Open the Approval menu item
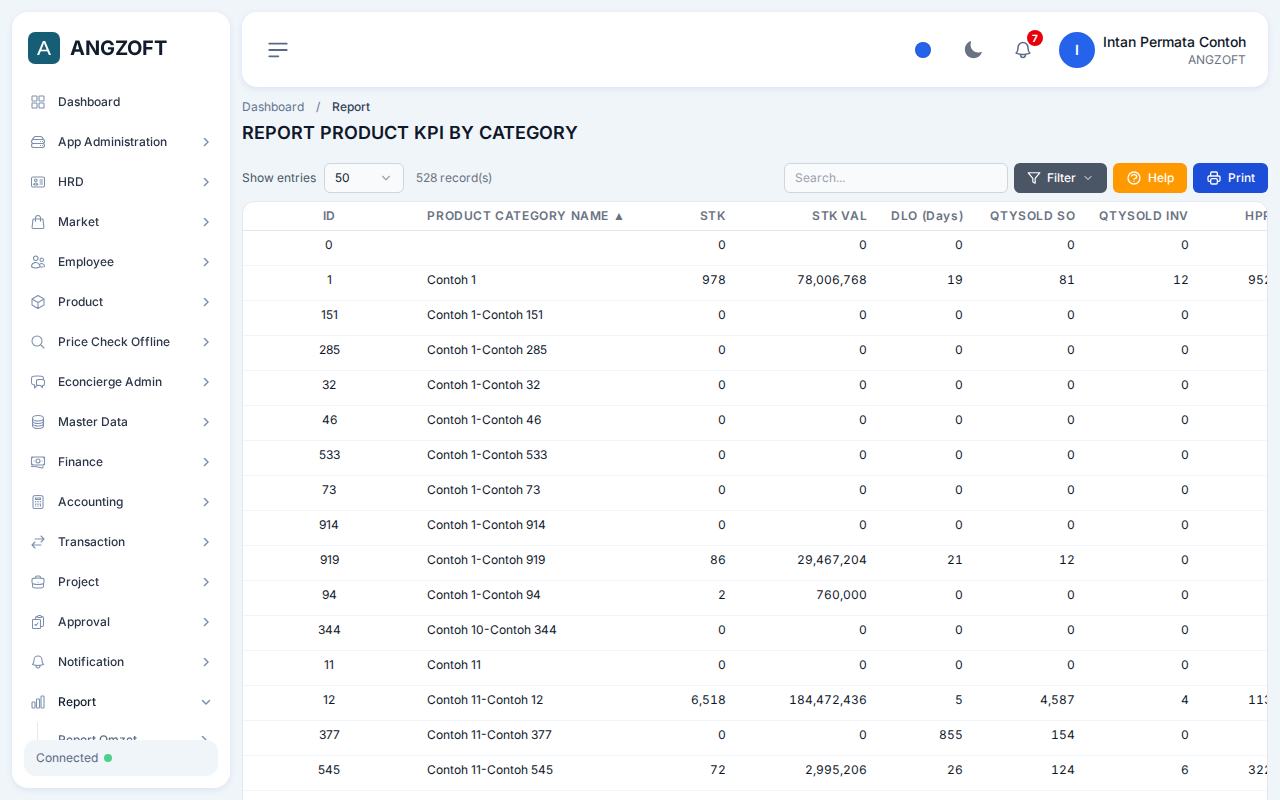 [121, 622]
